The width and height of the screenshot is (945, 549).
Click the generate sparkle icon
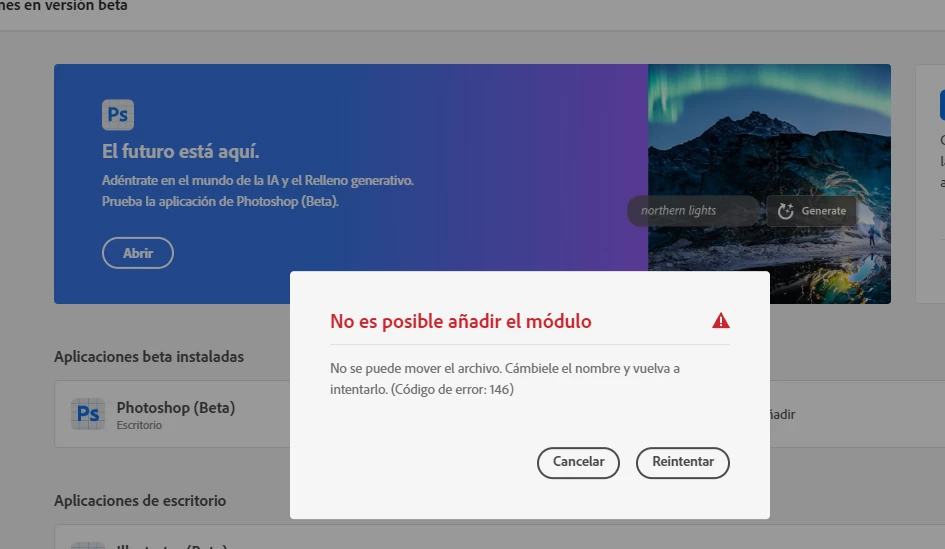(x=785, y=211)
